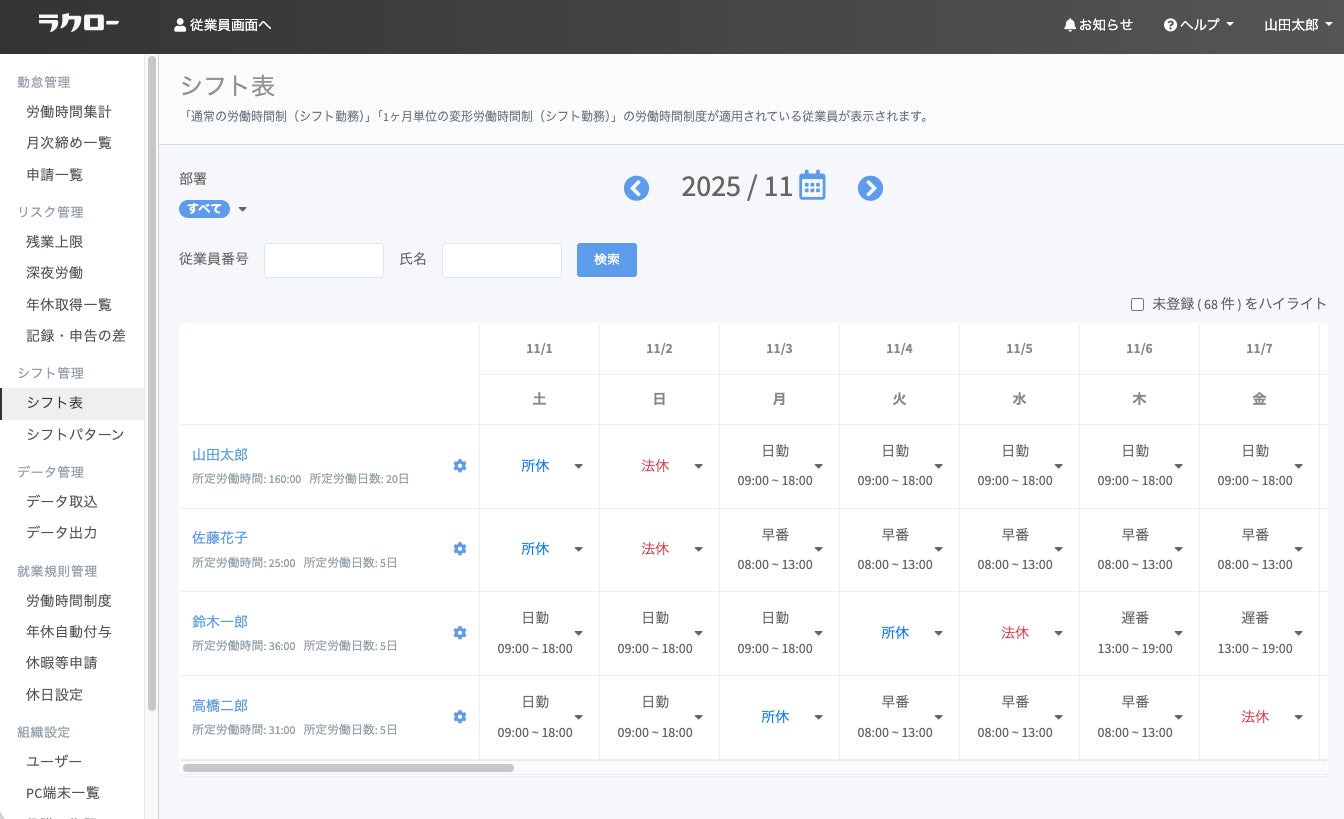Click the 検索 button
1344x819 pixels.
click(607, 260)
